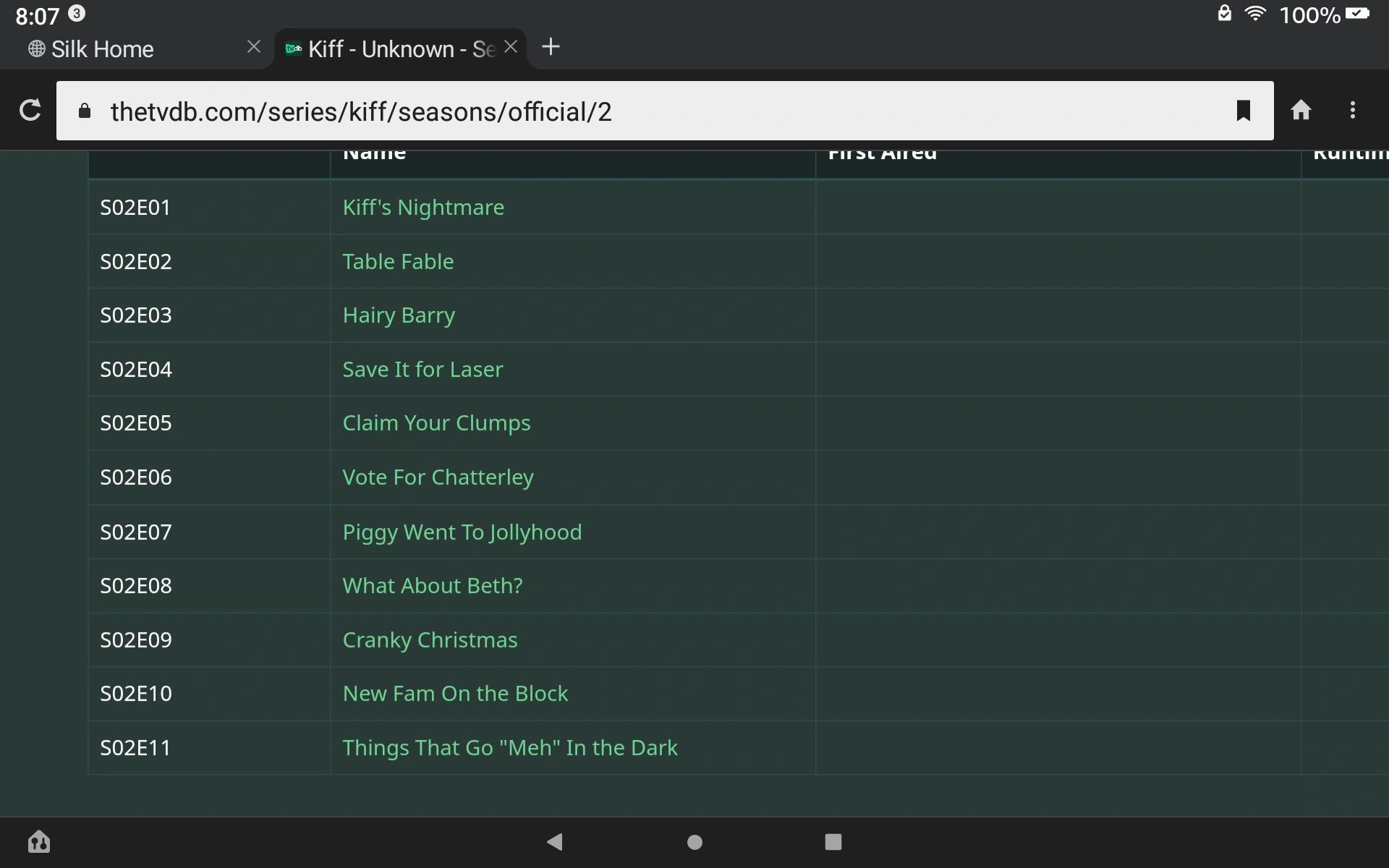Open the three-dot browser menu
The height and width of the screenshot is (868, 1389).
1352,111
